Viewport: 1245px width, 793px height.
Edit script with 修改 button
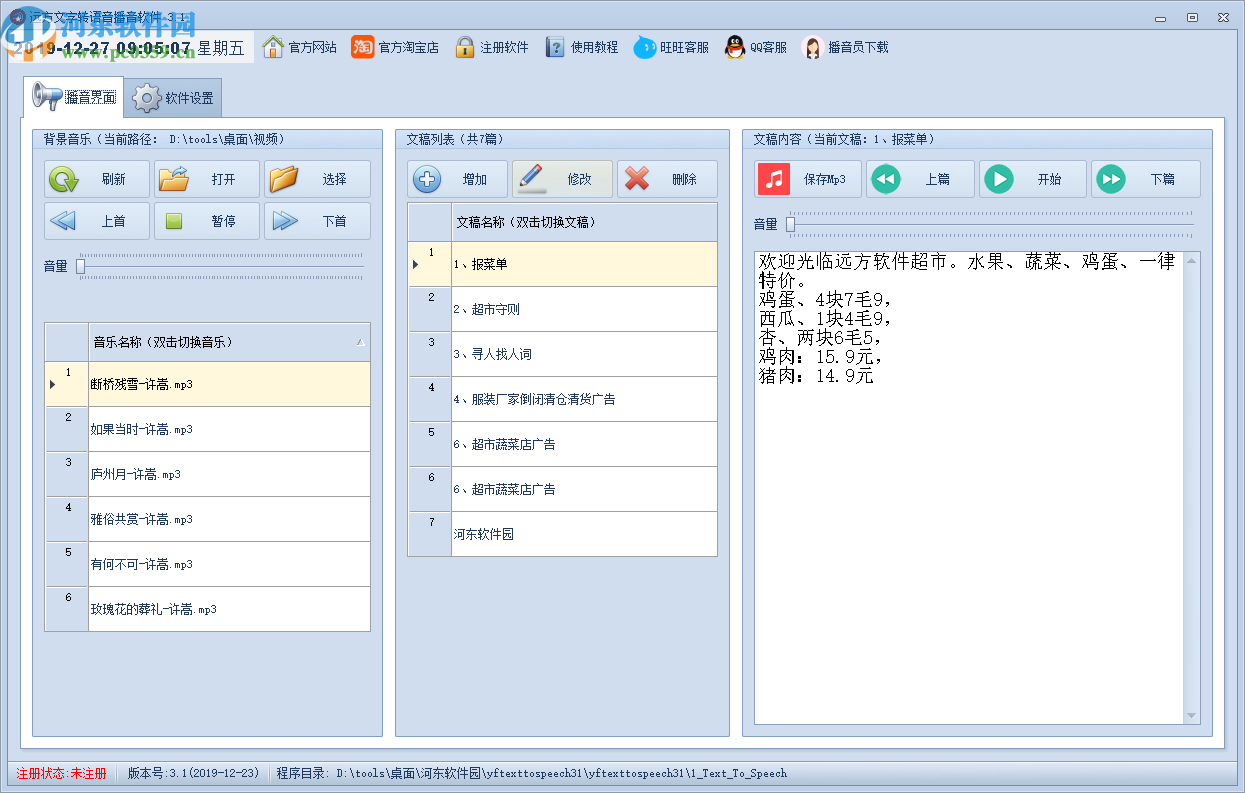[x=563, y=180]
